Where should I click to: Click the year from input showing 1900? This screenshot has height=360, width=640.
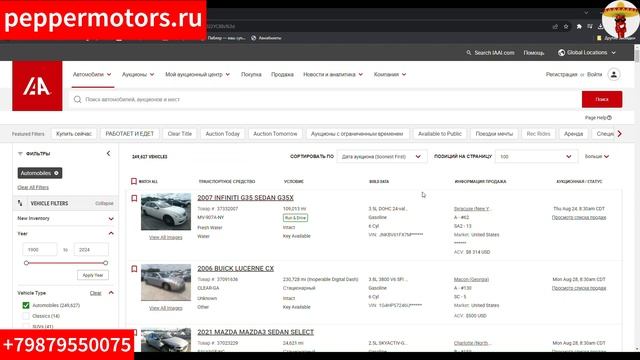pos(40,249)
